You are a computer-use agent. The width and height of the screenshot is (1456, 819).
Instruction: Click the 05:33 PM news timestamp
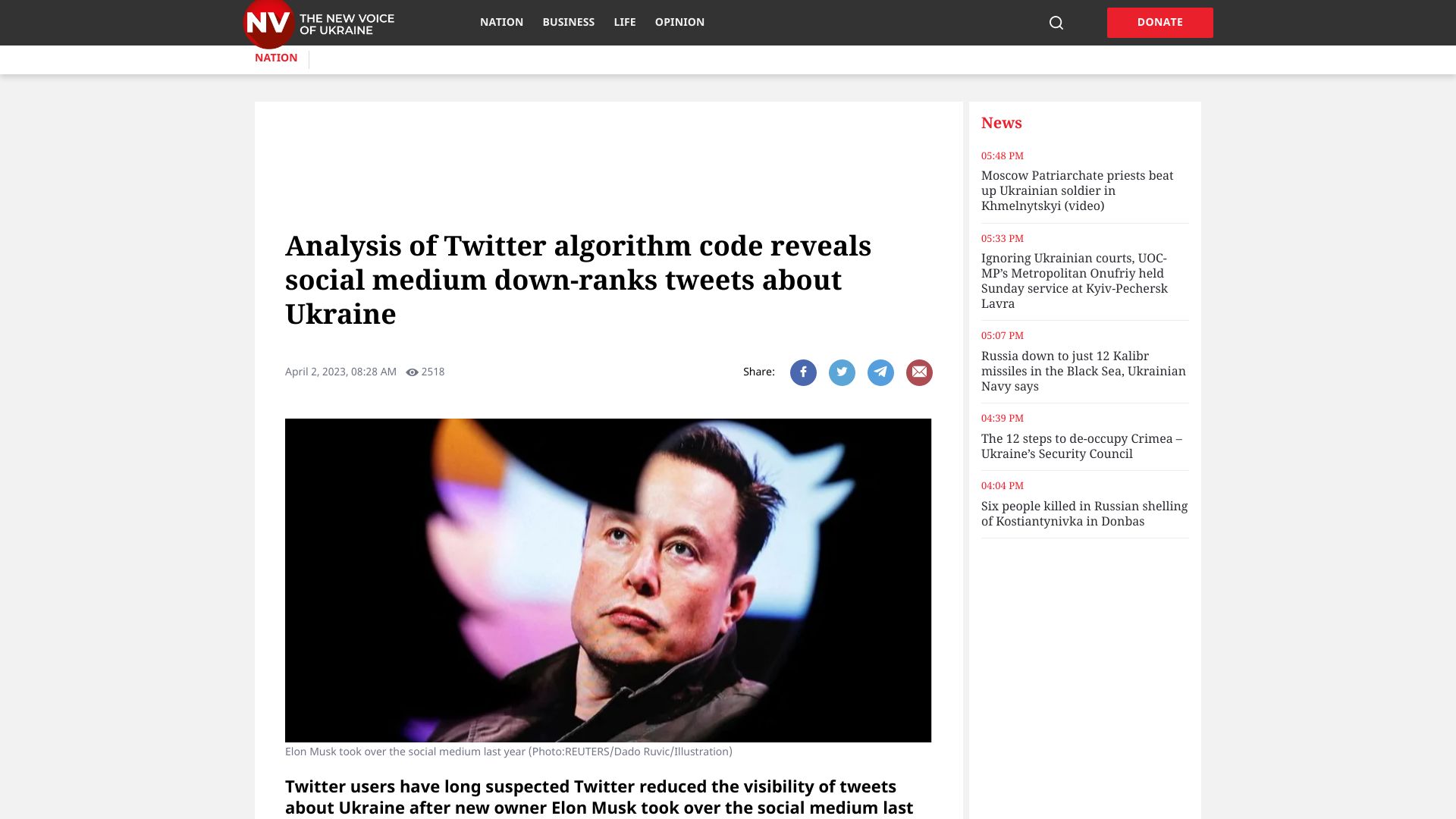click(1003, 238)
